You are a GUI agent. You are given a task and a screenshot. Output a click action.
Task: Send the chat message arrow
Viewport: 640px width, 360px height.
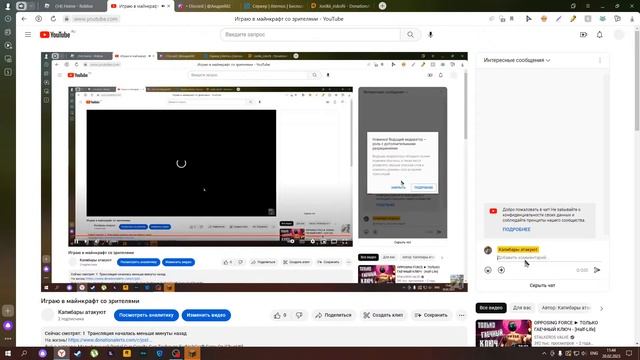coord(597,270)
